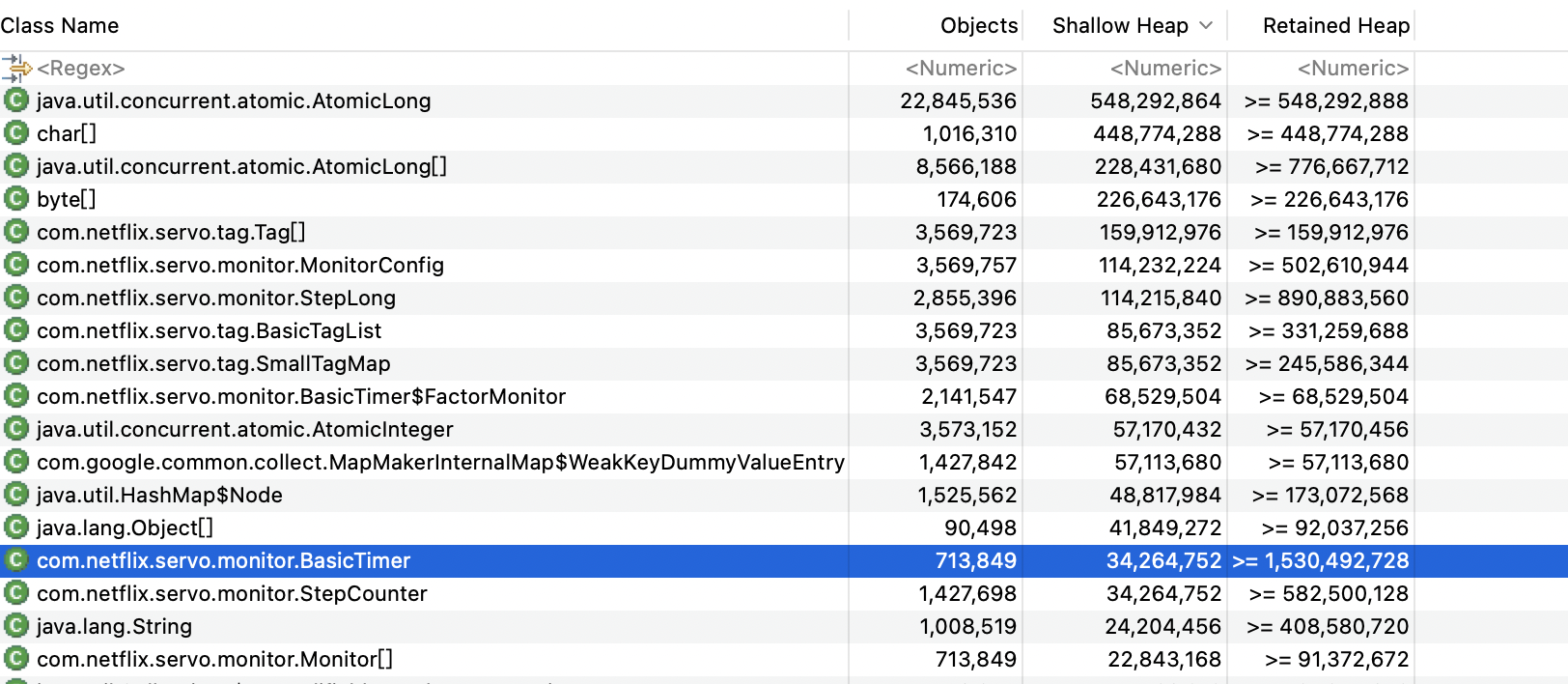The width and height of the screenshot is (1568, 684).
Task: Select the com.netflix.servo.tag.BasicTagList class name
Action: tap(210, 330)
